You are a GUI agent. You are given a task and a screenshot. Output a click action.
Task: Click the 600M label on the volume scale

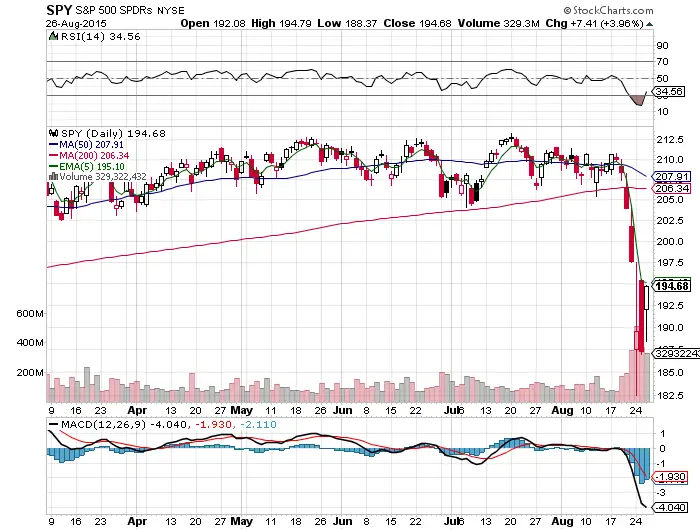30,313
